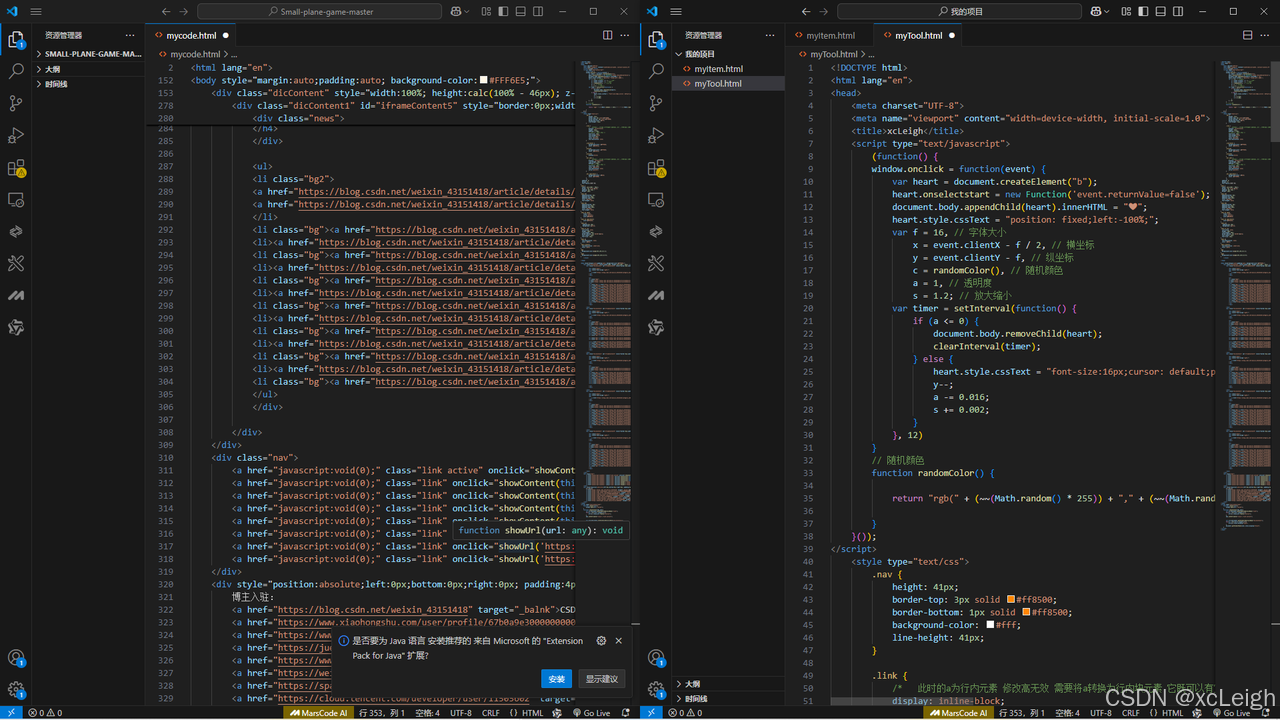Open myTool.html from the explorer tree
1280x720 pixels.
tap(729, 84)
